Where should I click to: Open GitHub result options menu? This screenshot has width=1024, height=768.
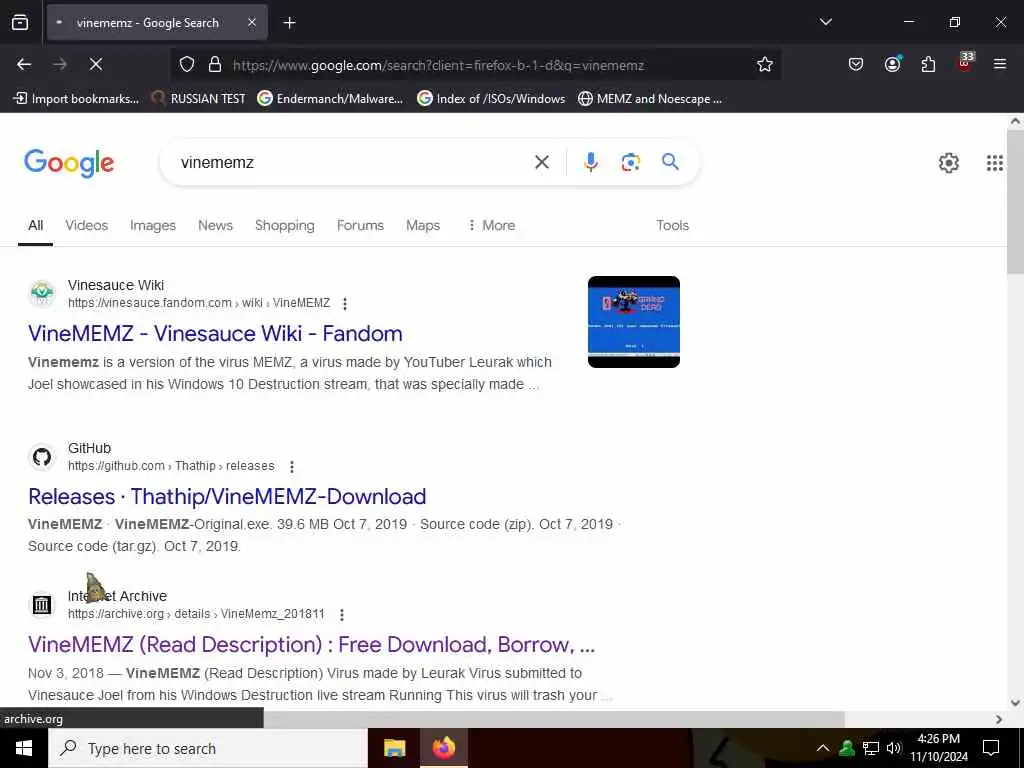click(x=292, y=467)
